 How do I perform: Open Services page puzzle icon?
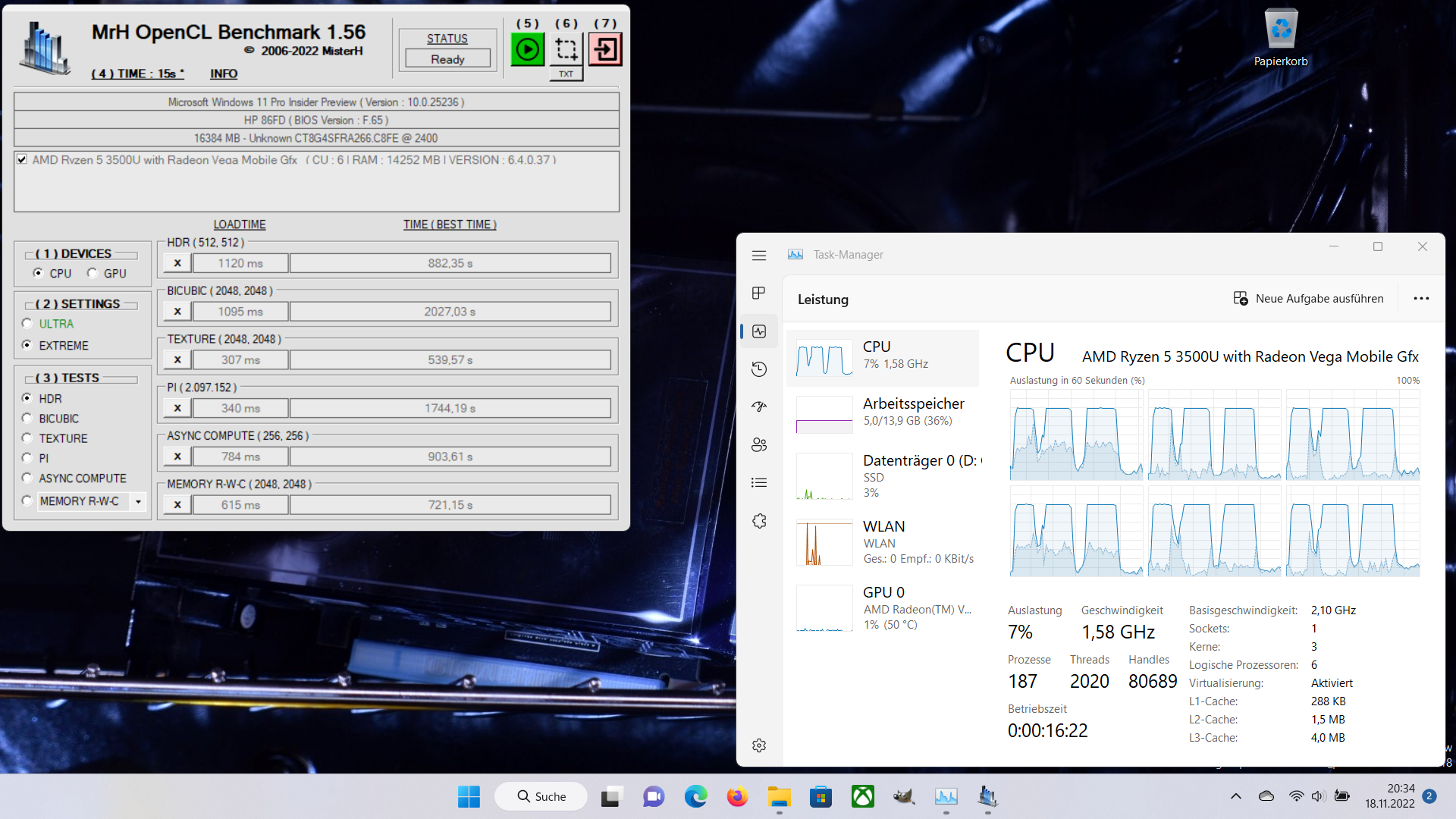759,521
